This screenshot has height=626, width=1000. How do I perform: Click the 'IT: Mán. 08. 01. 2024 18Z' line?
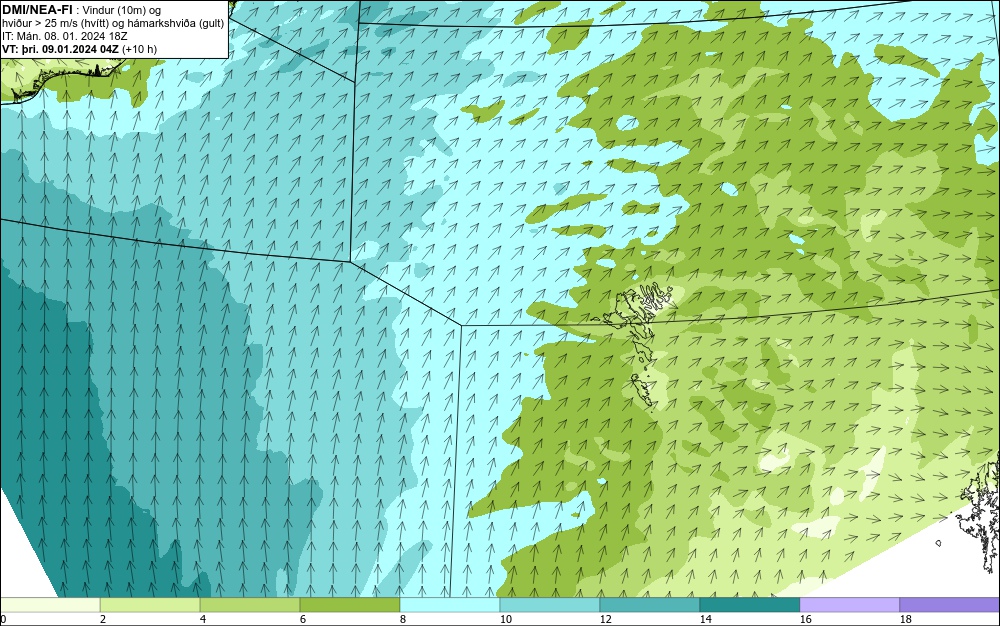pos(64,36)
